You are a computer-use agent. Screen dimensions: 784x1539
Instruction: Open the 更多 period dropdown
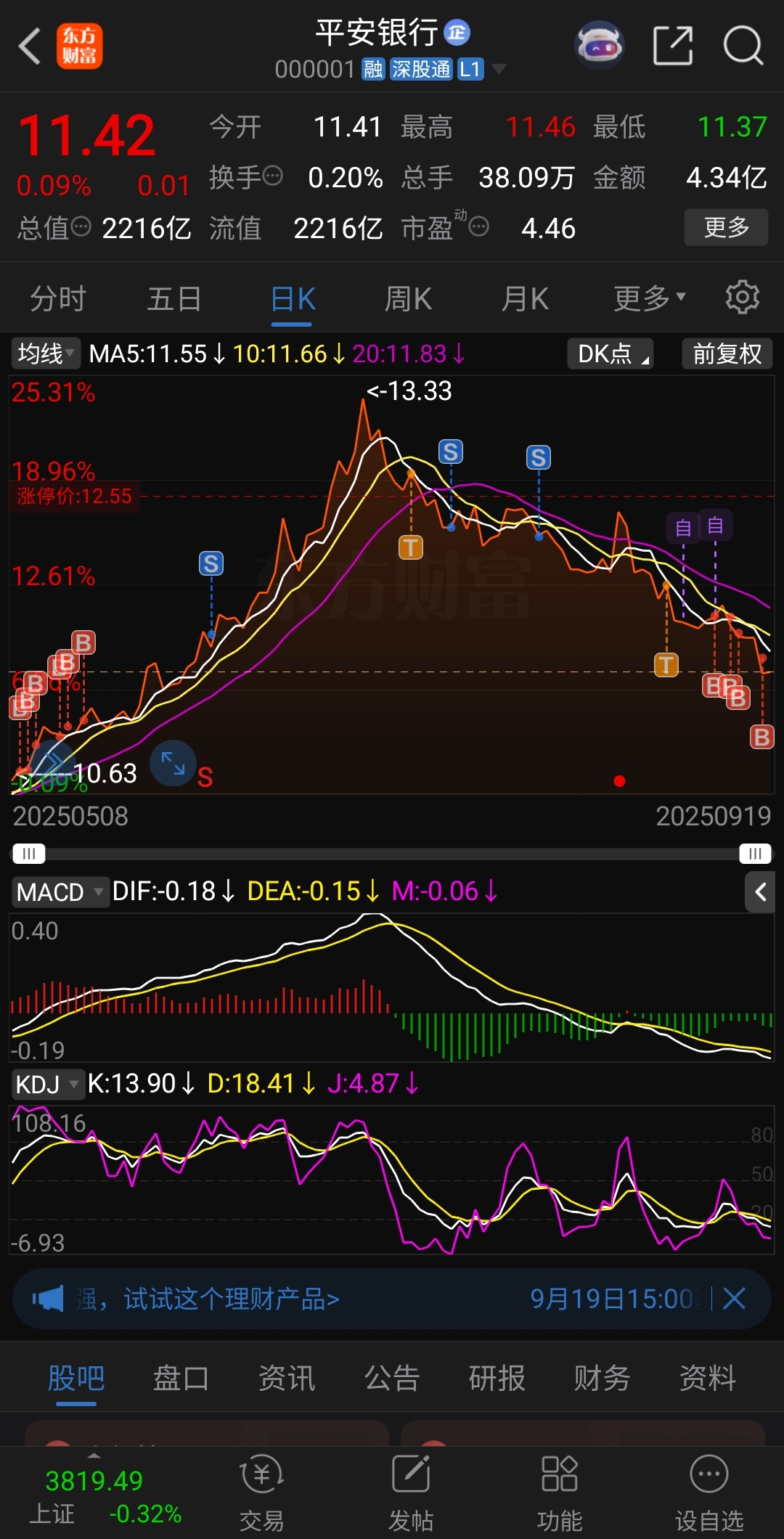click(x=649, y=298)
